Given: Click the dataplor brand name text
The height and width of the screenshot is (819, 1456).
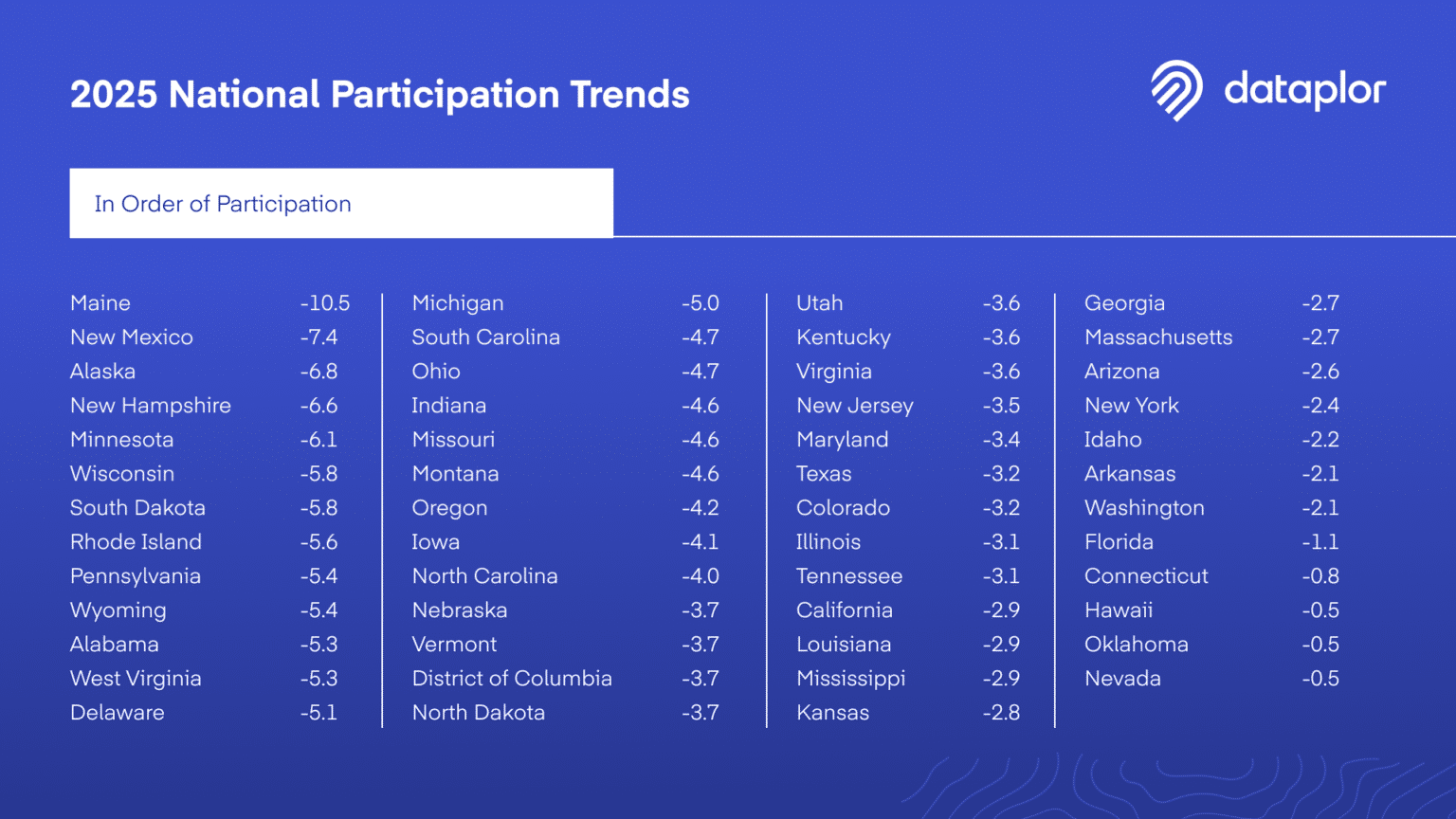Looking at the screenshot, I should tap(1304, 90).
